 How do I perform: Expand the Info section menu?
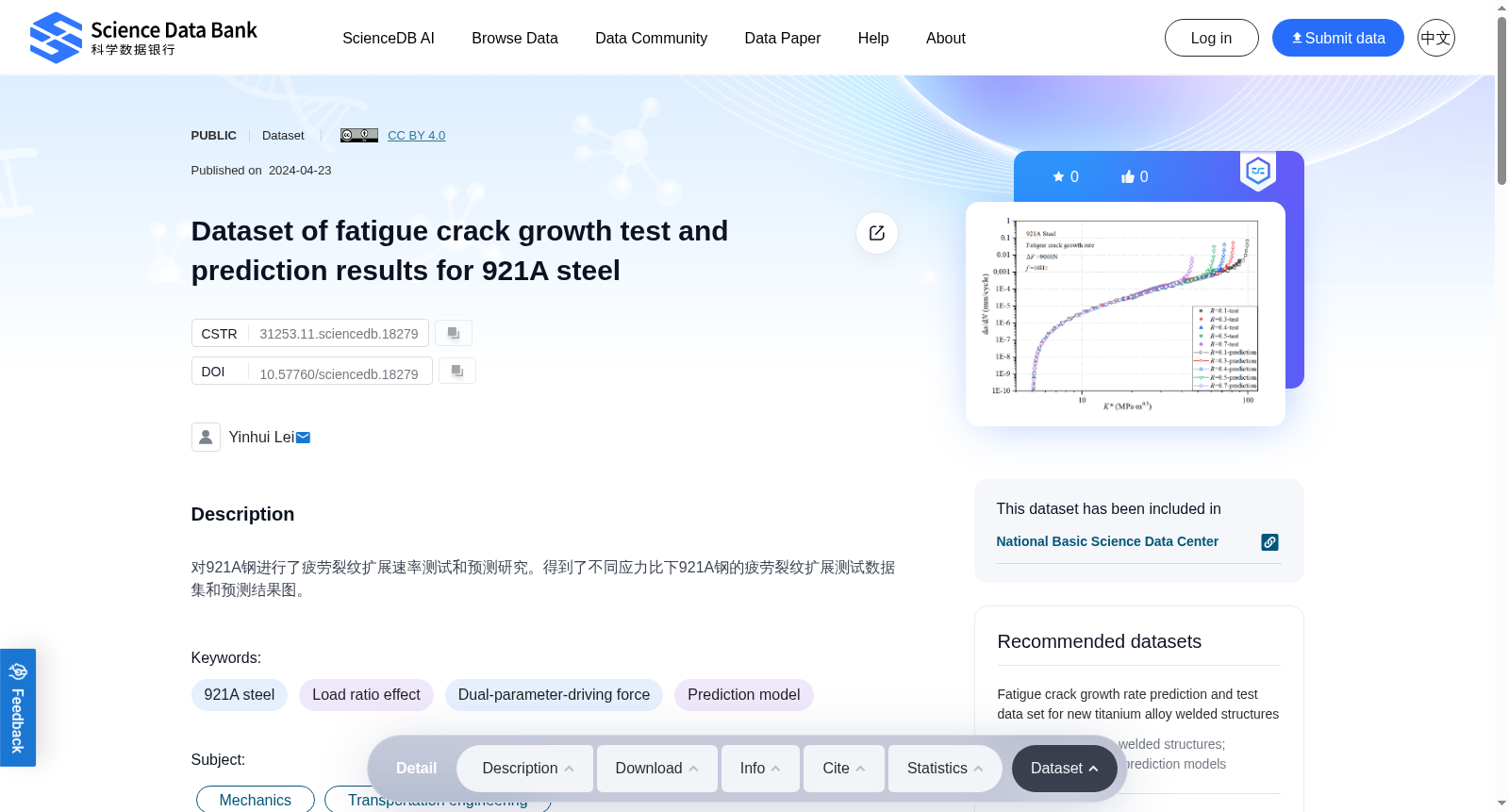tap(761, 769)
